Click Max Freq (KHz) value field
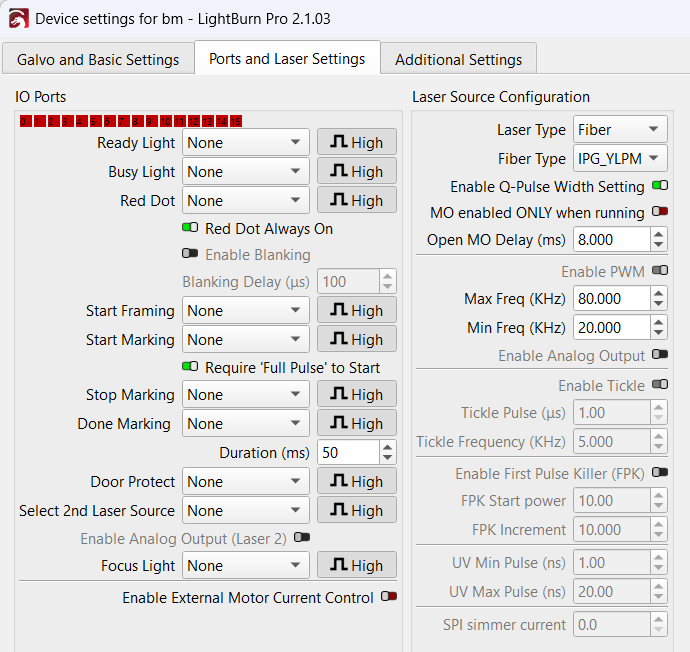This screenshot has width=690, height=652. click(x=612, y=298)
